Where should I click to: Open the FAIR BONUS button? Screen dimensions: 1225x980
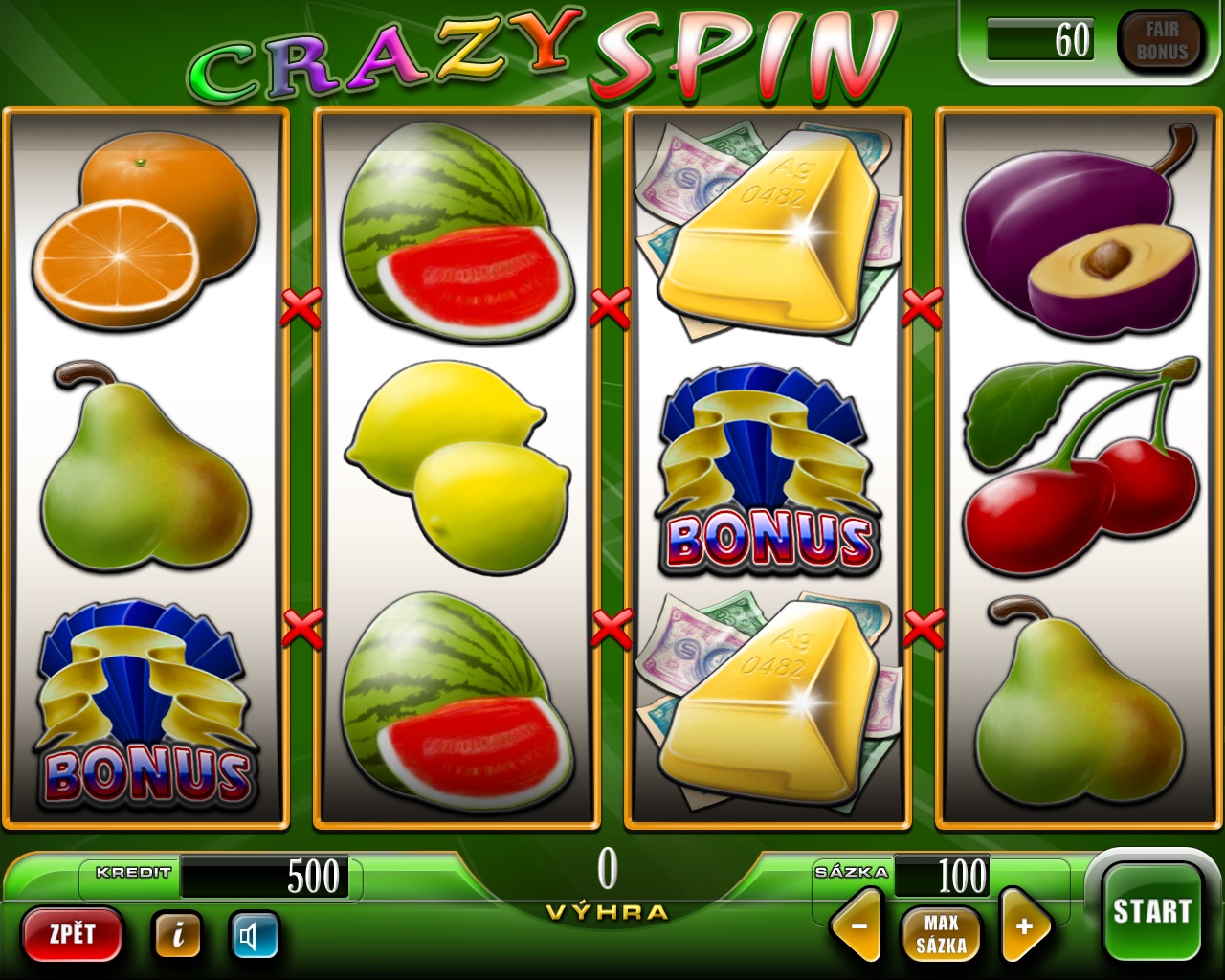[x=1161, y=41]
